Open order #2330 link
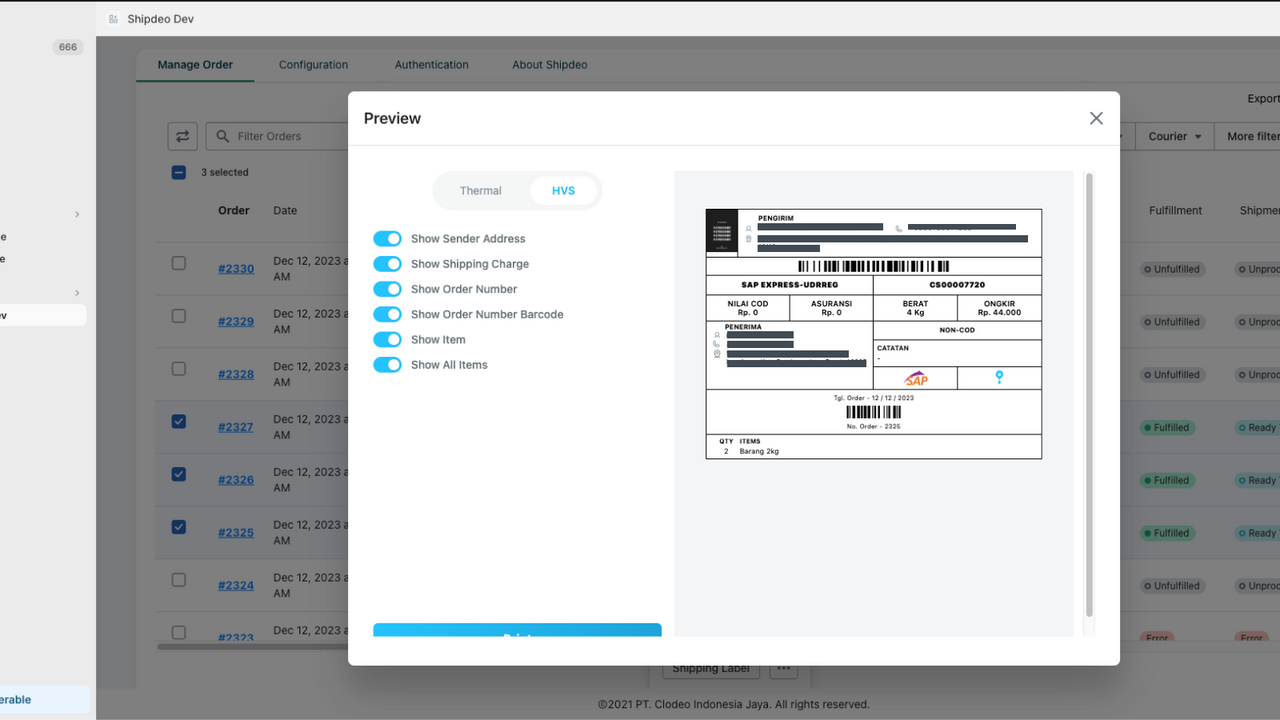The image size is (1280, 720). (x=236, y=269)
